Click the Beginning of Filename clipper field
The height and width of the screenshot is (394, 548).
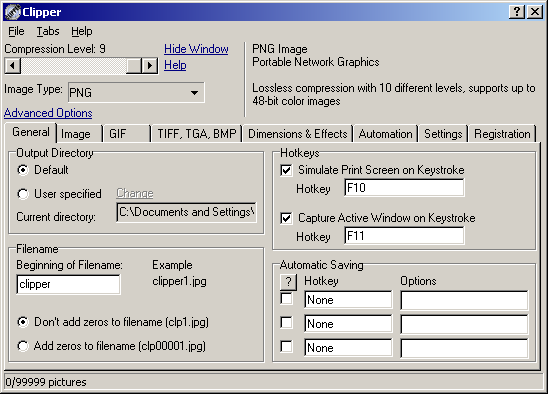[68, 284]
